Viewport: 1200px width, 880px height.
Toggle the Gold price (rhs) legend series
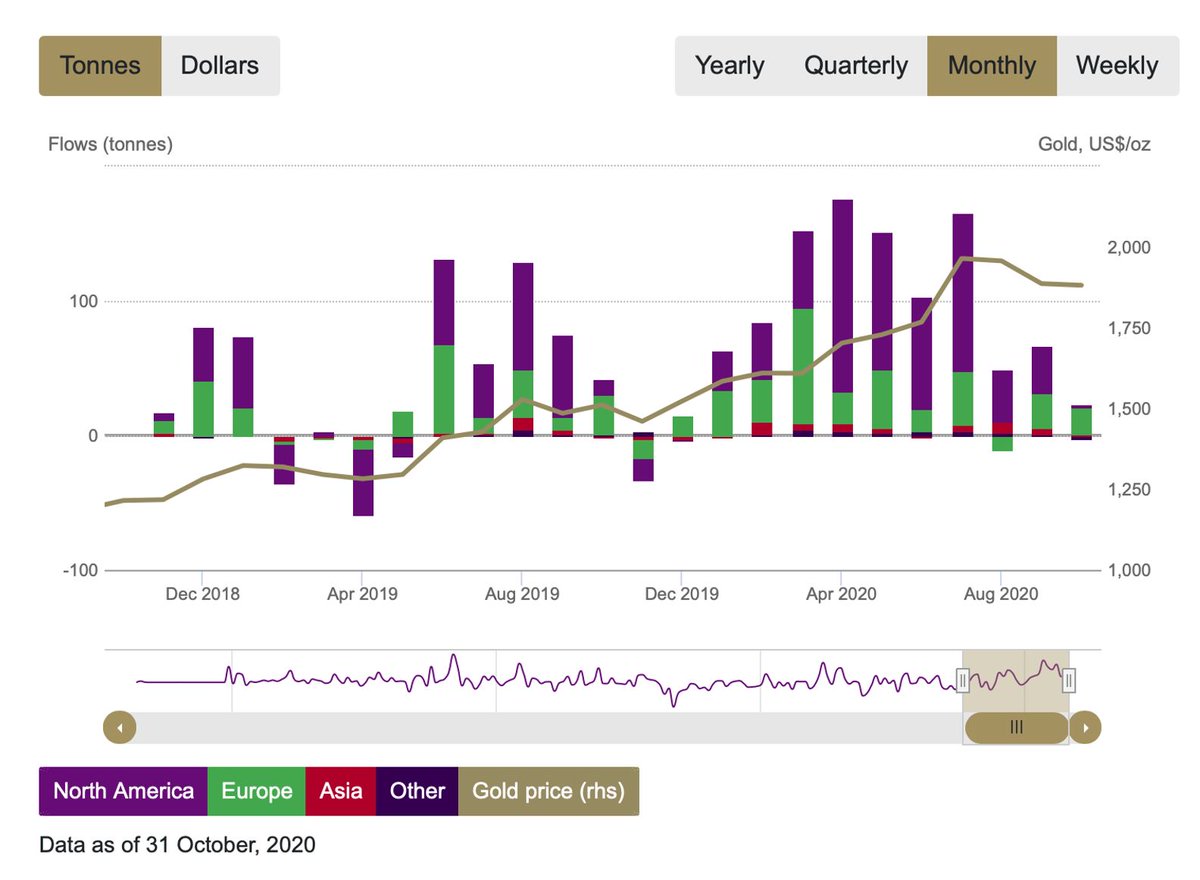tap(548, 791)
